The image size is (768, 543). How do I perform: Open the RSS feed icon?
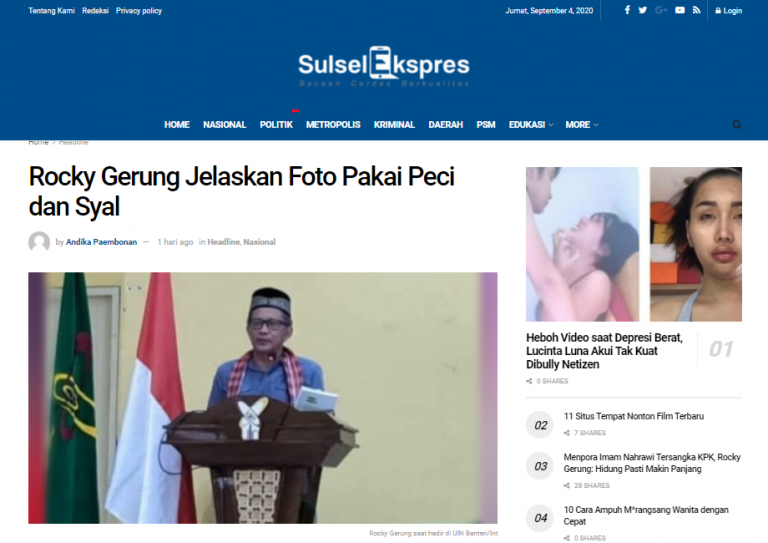(x=696, y=10)
